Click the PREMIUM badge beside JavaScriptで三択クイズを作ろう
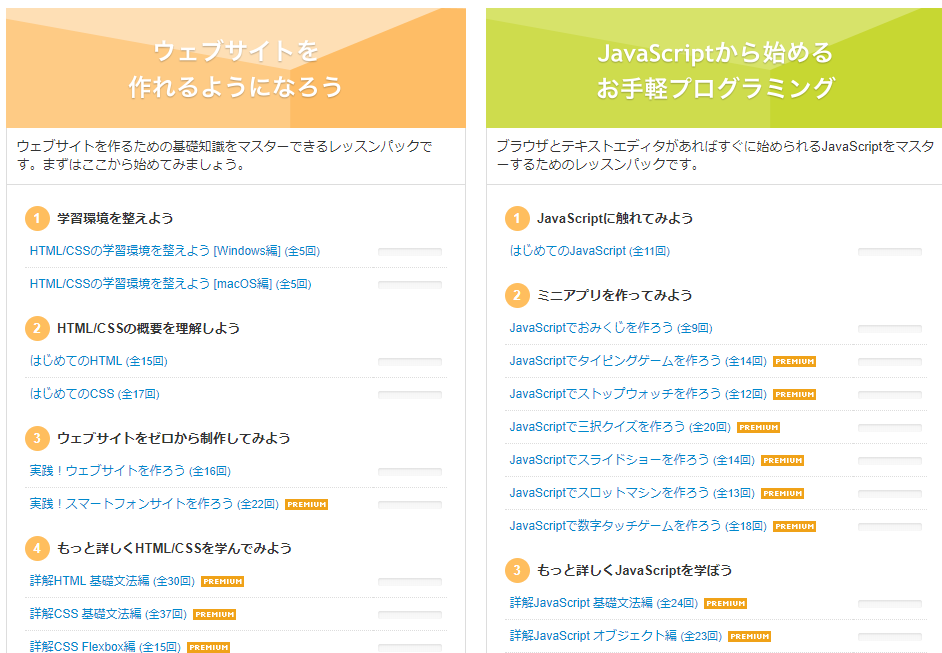The image size is (942, 653). 758,427
